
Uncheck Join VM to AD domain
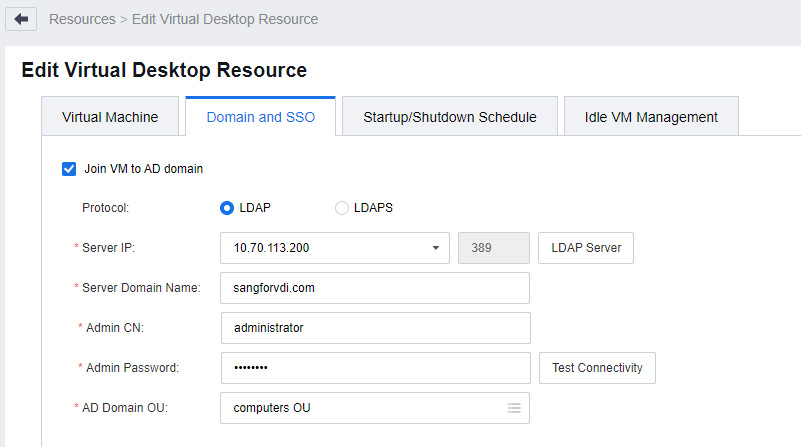point(69,169)
